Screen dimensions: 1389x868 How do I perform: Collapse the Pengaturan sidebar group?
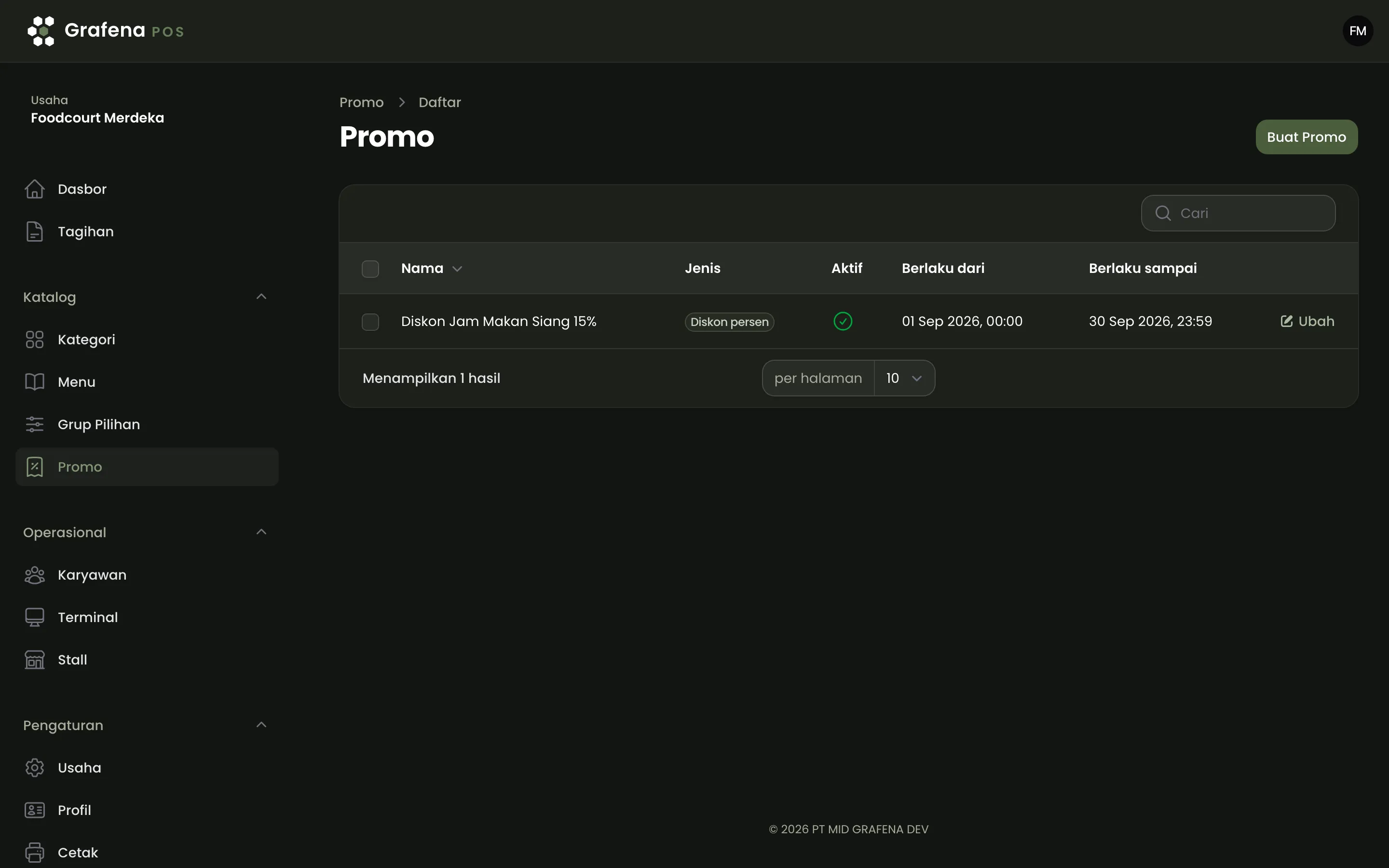coord(261,725)
